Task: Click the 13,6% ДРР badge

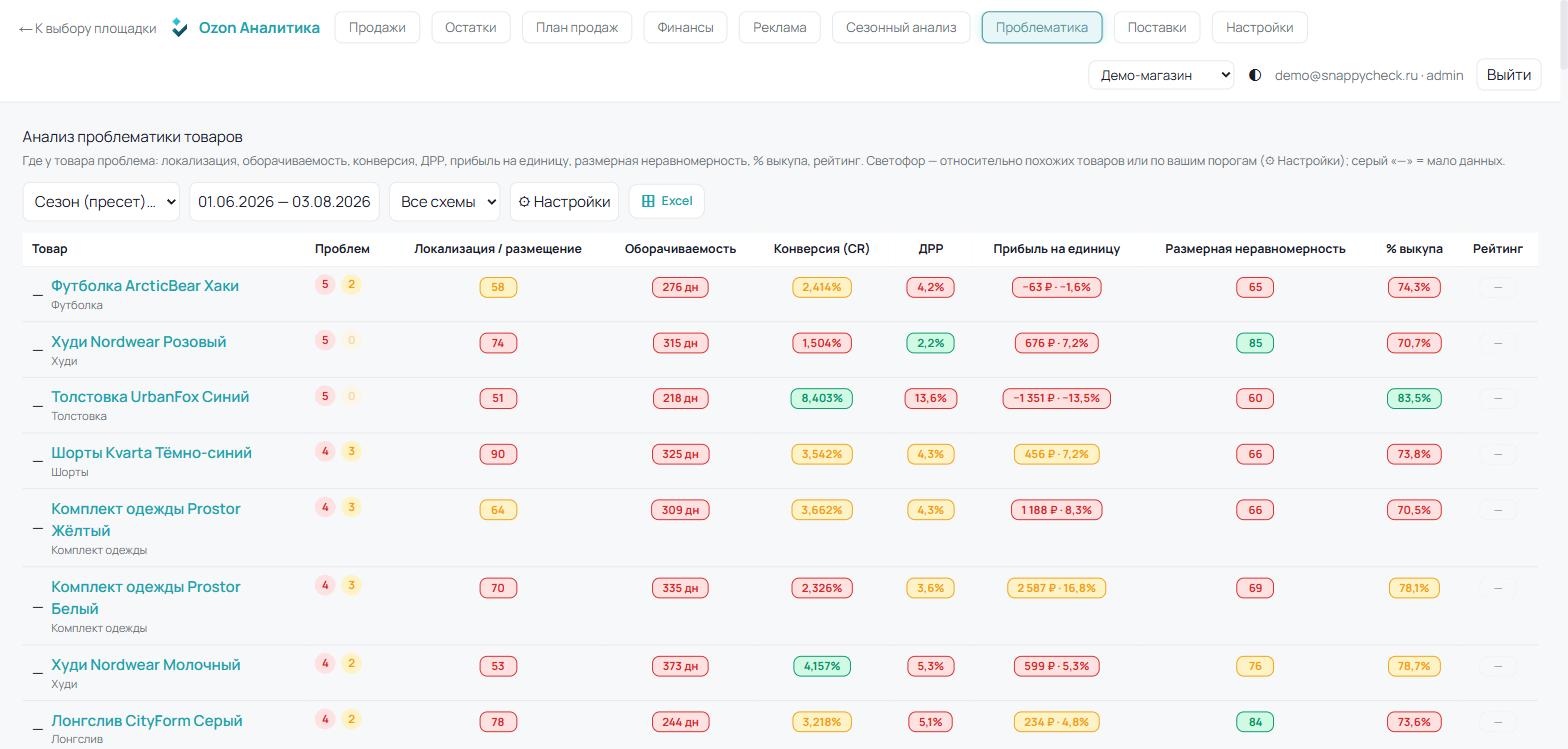Action: 930,398
